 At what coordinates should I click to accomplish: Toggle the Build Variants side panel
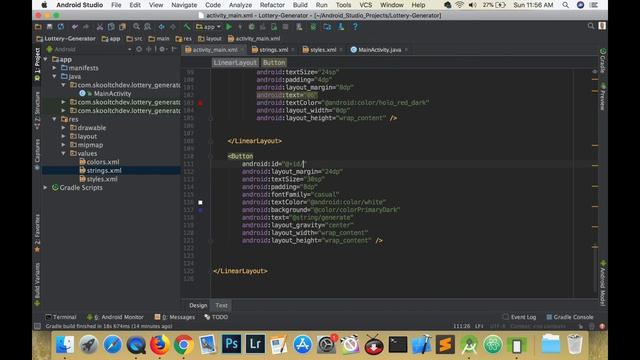coord(37,284)
